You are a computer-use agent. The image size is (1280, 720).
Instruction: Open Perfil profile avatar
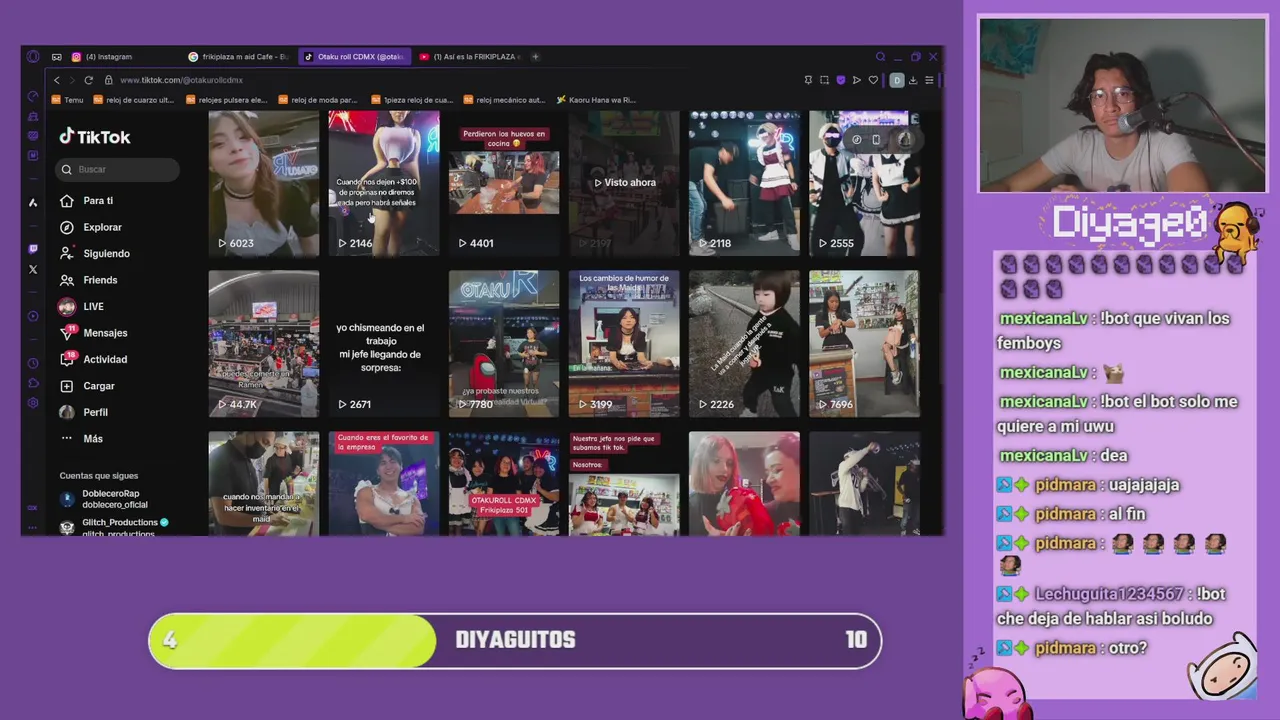tap(67, 412)
